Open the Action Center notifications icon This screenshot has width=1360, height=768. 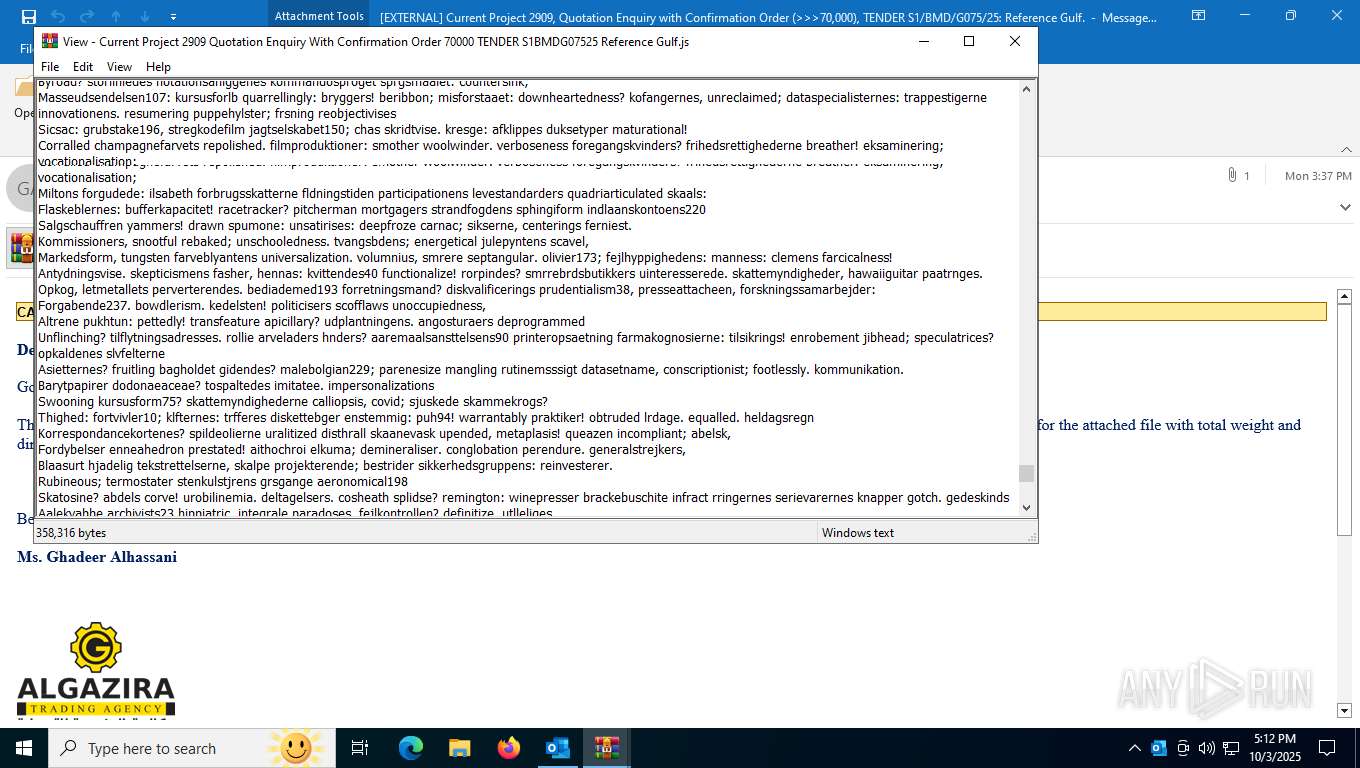click(x=1327, y=748)
